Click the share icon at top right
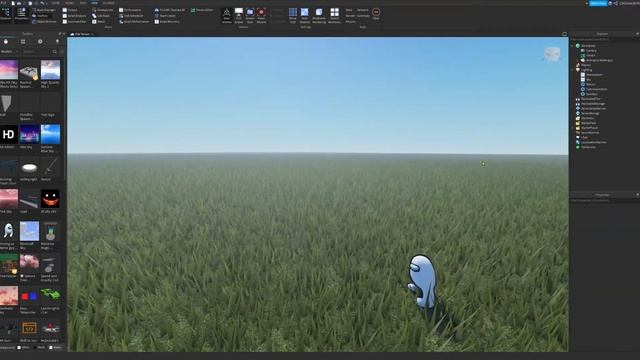This screenshot has height=360, width=640. coord(615,3)
